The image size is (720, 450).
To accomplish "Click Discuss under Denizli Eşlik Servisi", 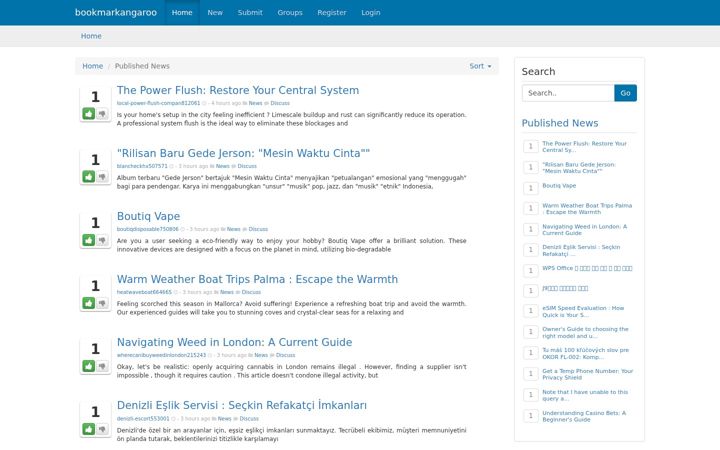I will [x=249, y=418].
